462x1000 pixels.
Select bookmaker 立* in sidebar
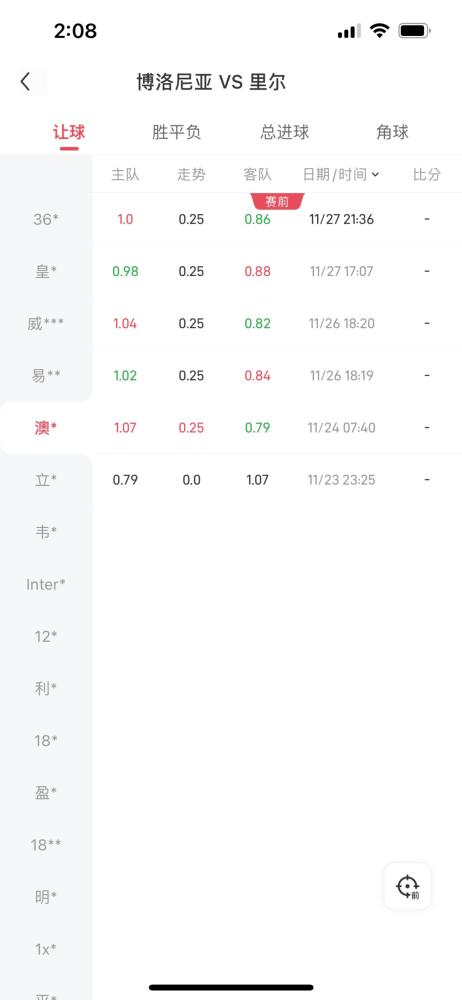pyautogui.click(x=46, y=480)
